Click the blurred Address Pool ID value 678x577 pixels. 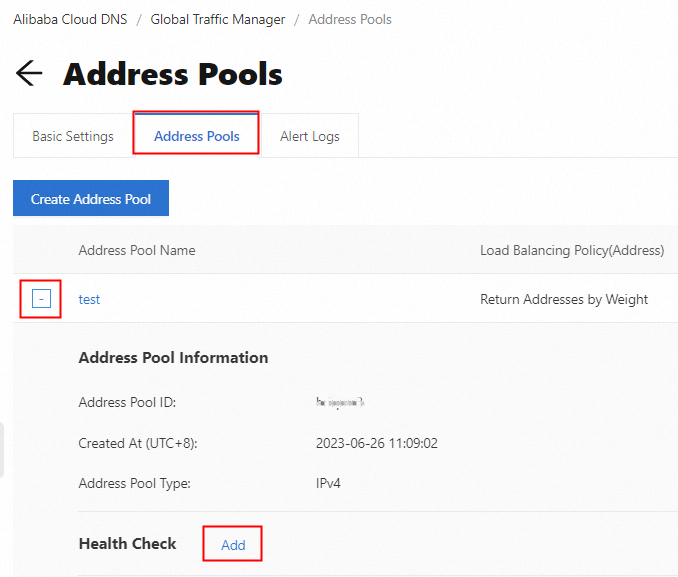click(x=340, y=403)
